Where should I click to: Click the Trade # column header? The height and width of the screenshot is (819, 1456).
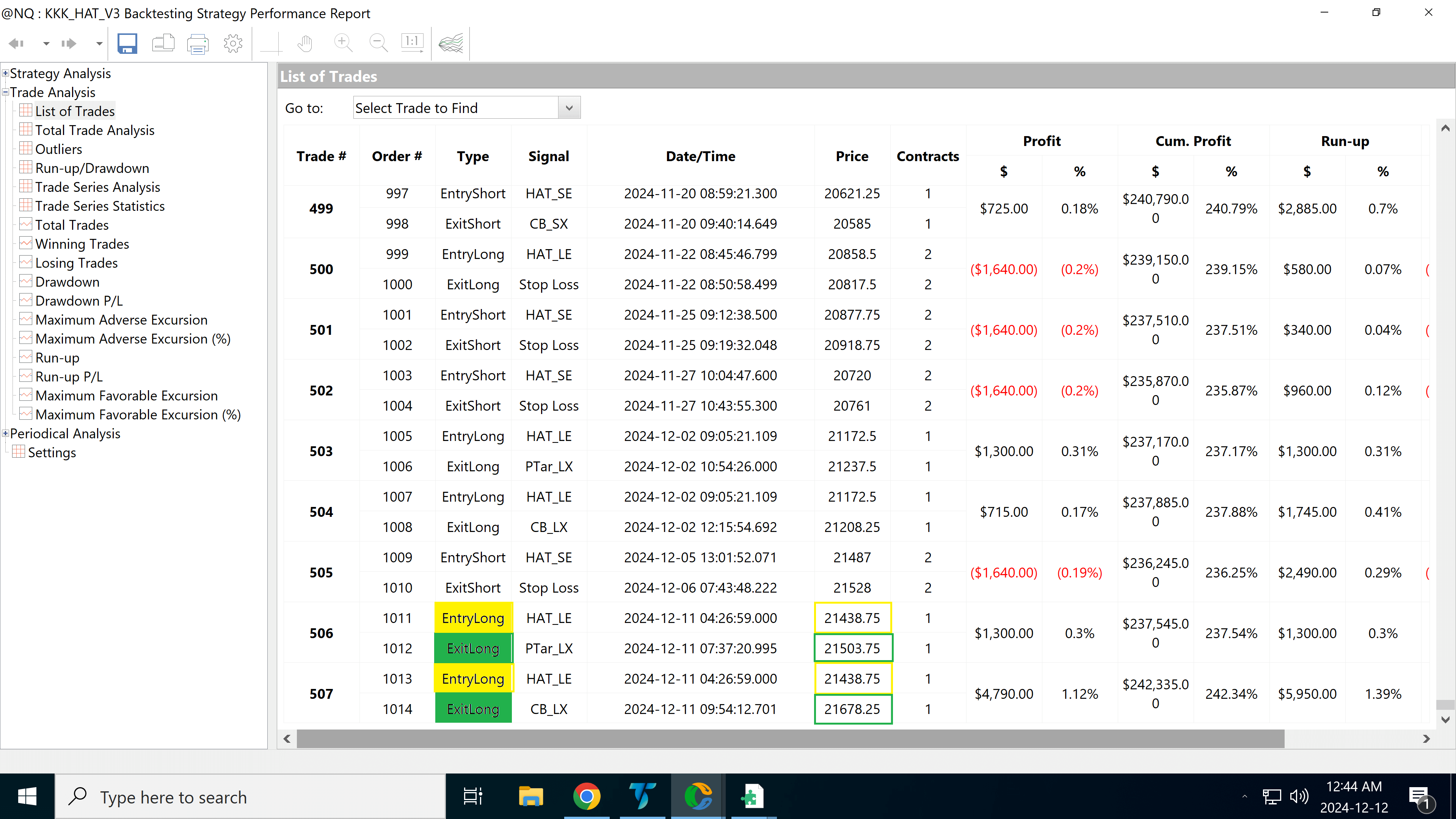(321, 156)
